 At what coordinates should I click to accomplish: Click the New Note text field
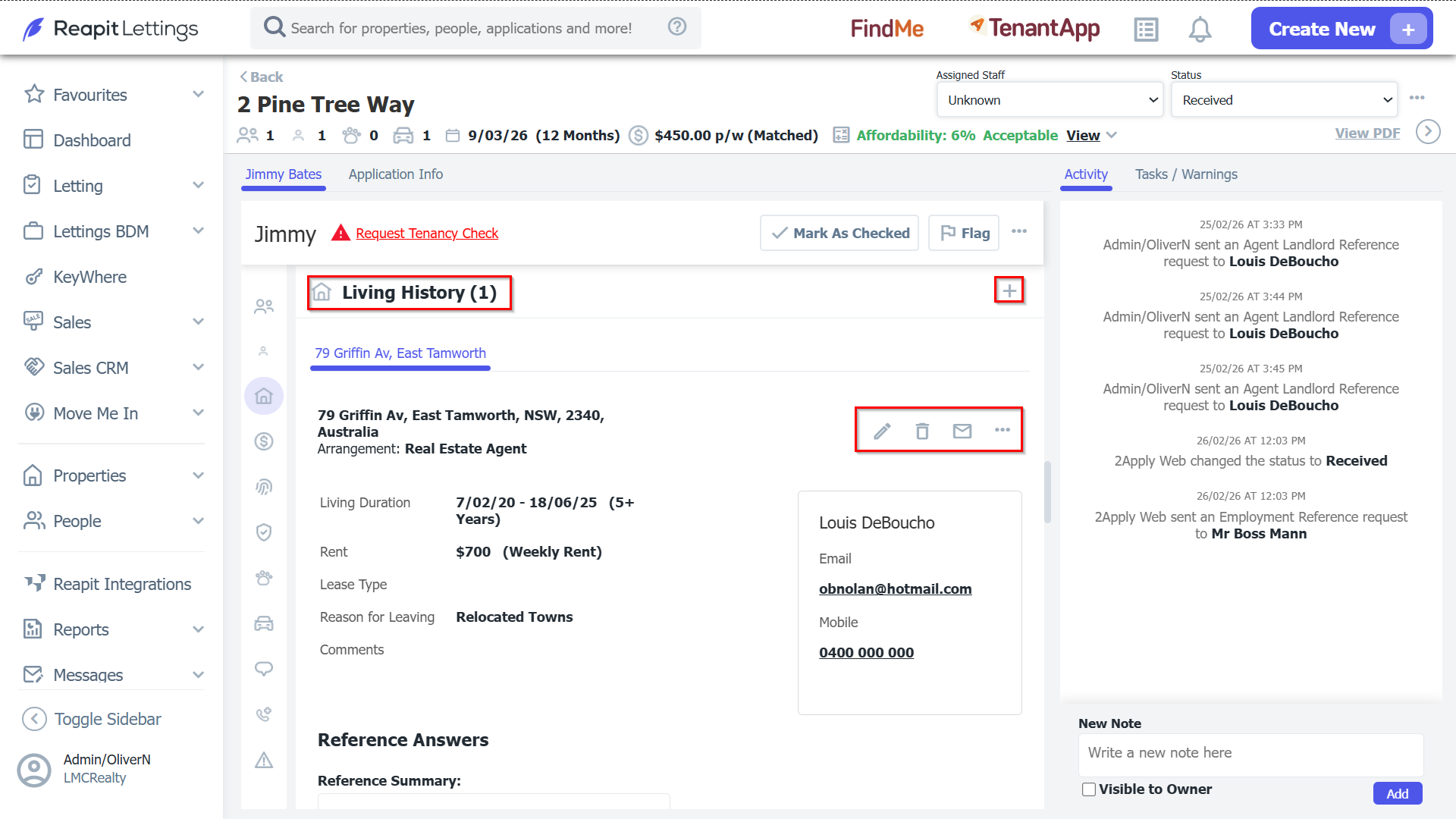pos(1250,755)
